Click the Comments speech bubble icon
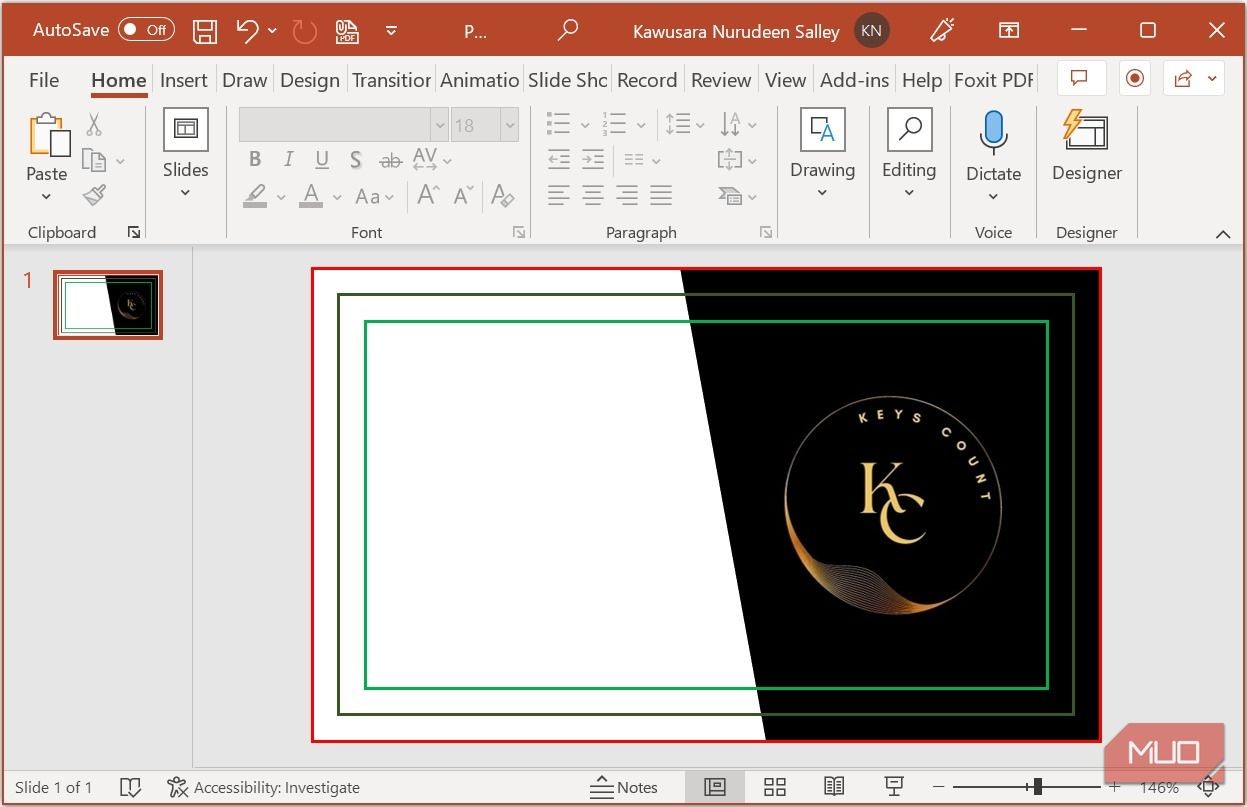Image resolution: width=1247 pixels, height=807 pixels. point(1079,78)
